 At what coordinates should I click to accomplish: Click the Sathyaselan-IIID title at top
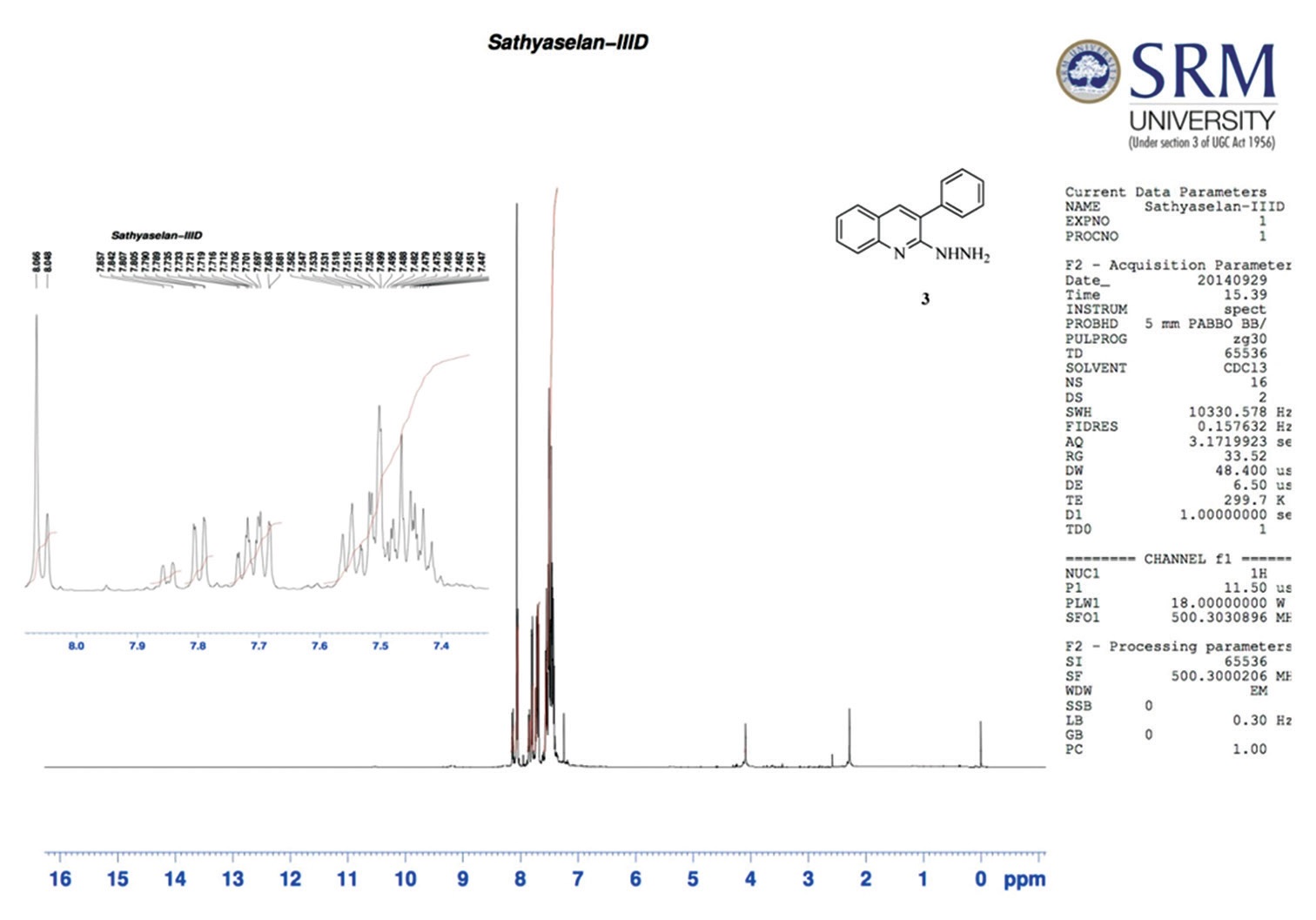[567, 43]
